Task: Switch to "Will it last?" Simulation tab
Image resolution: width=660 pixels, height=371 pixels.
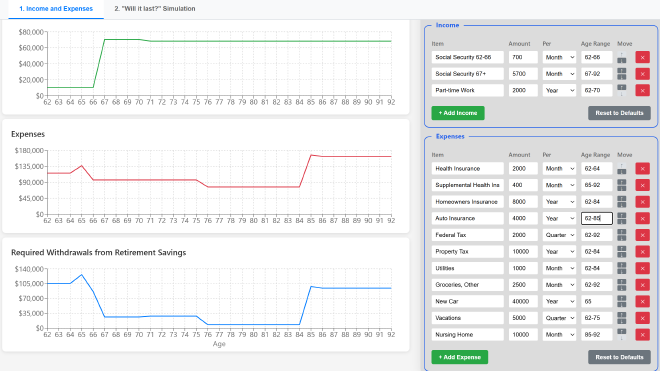Action: click(155, 8)
